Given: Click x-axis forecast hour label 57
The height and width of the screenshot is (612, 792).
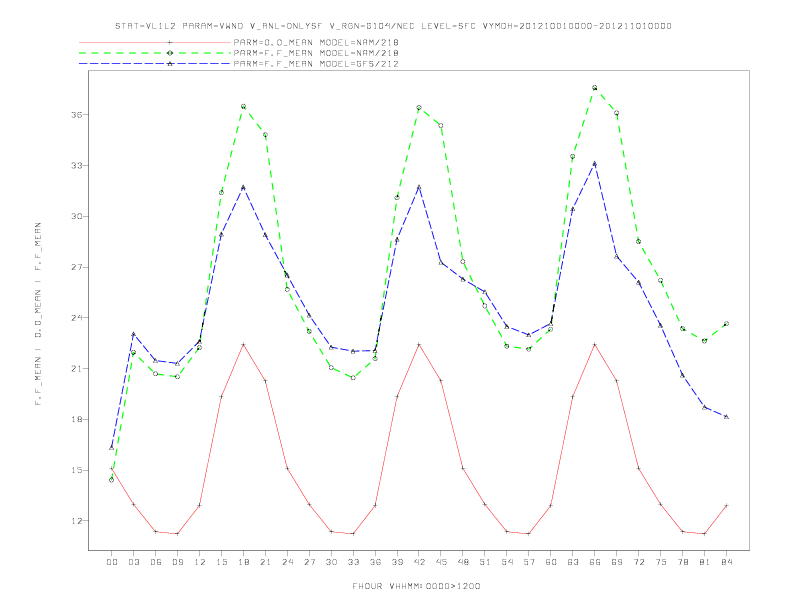Looking at the screenshot, I should [x=529, y=562].
